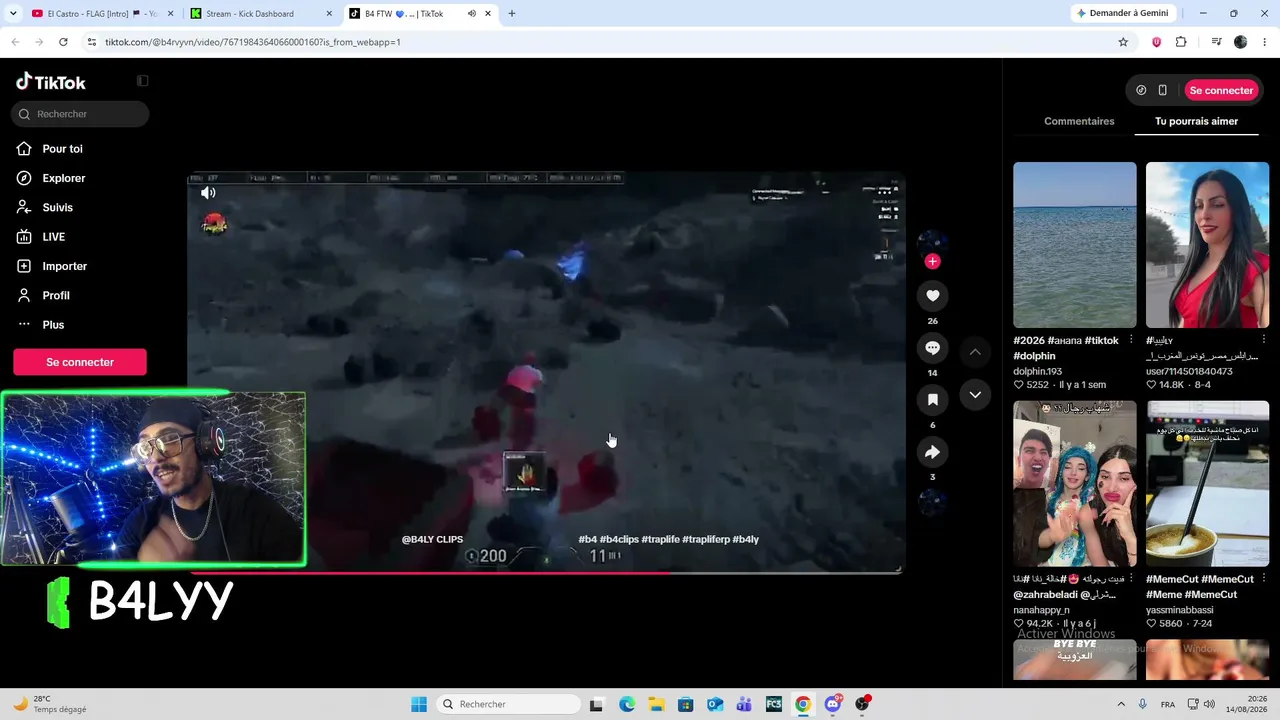Click the get-app phone icon in header
1280x720 pixels.
1162,90
